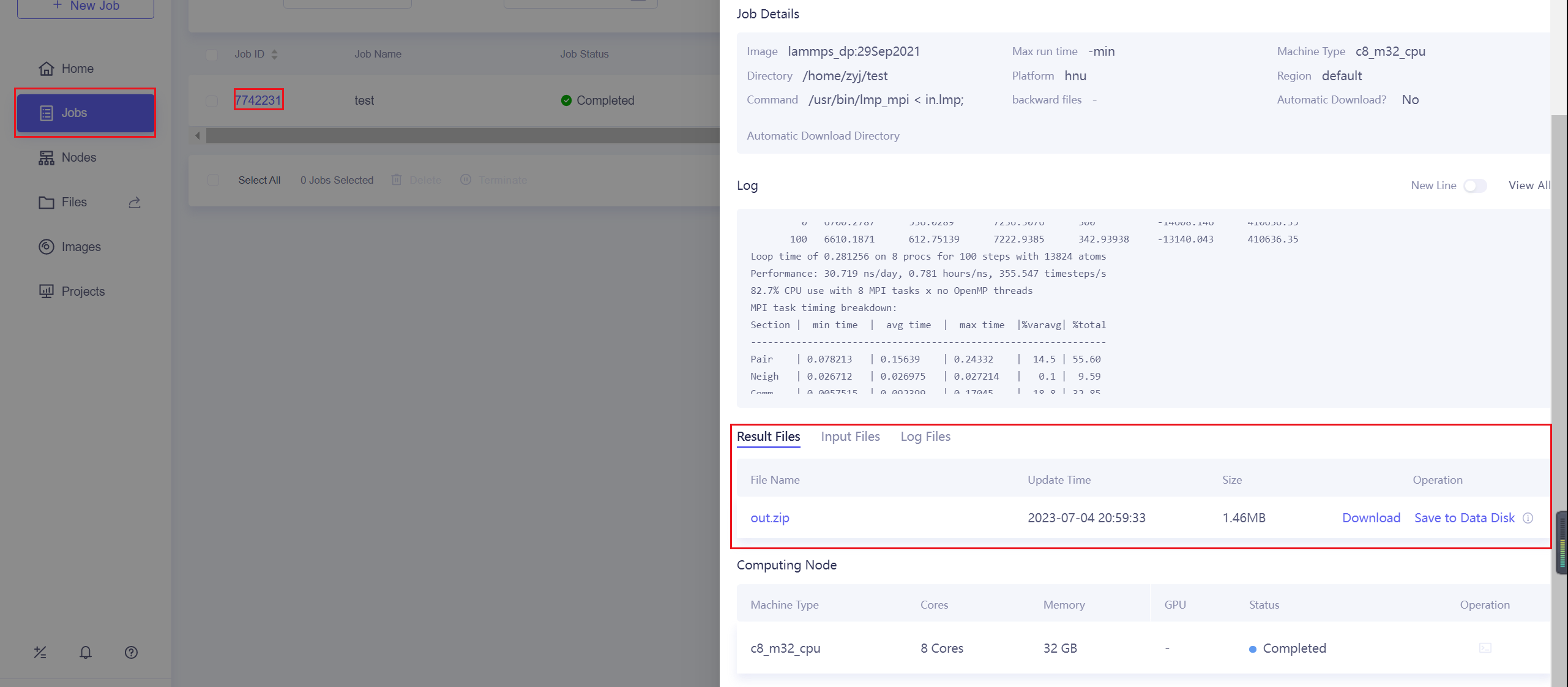The width and height of the screenshot is (1568, 687).
Task: Click info icon beside Save to Data Disk
Action: click(x=1528, y=518)
